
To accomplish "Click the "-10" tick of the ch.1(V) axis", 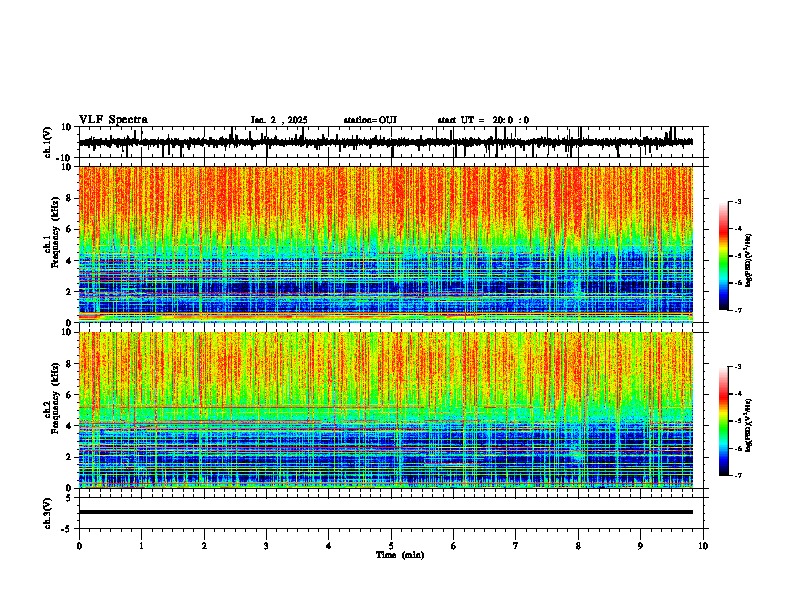I will [x=65, y=158].
